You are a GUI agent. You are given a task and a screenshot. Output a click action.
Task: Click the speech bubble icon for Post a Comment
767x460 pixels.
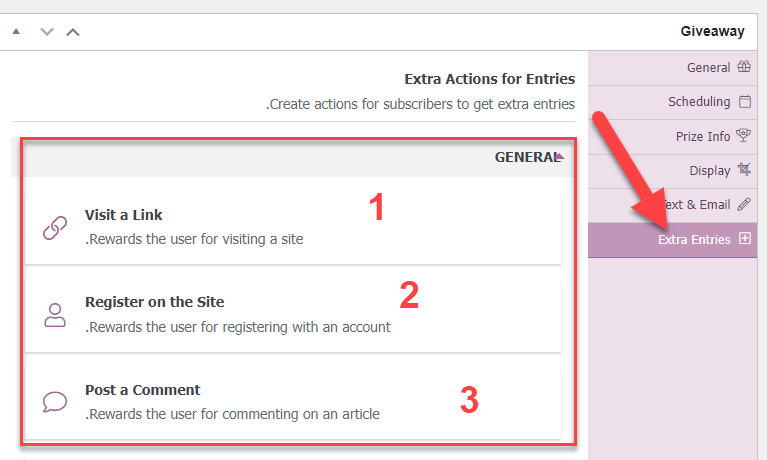click(x=55, y=402)
